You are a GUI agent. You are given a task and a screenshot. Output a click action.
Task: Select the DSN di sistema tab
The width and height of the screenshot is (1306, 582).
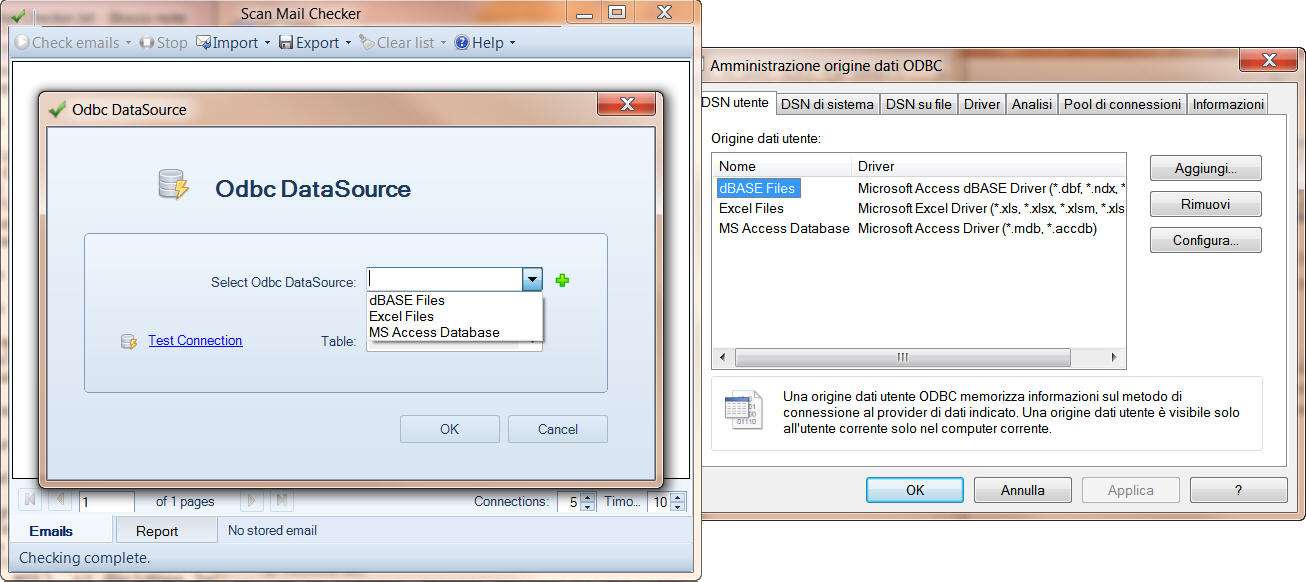tap(827, 104)
